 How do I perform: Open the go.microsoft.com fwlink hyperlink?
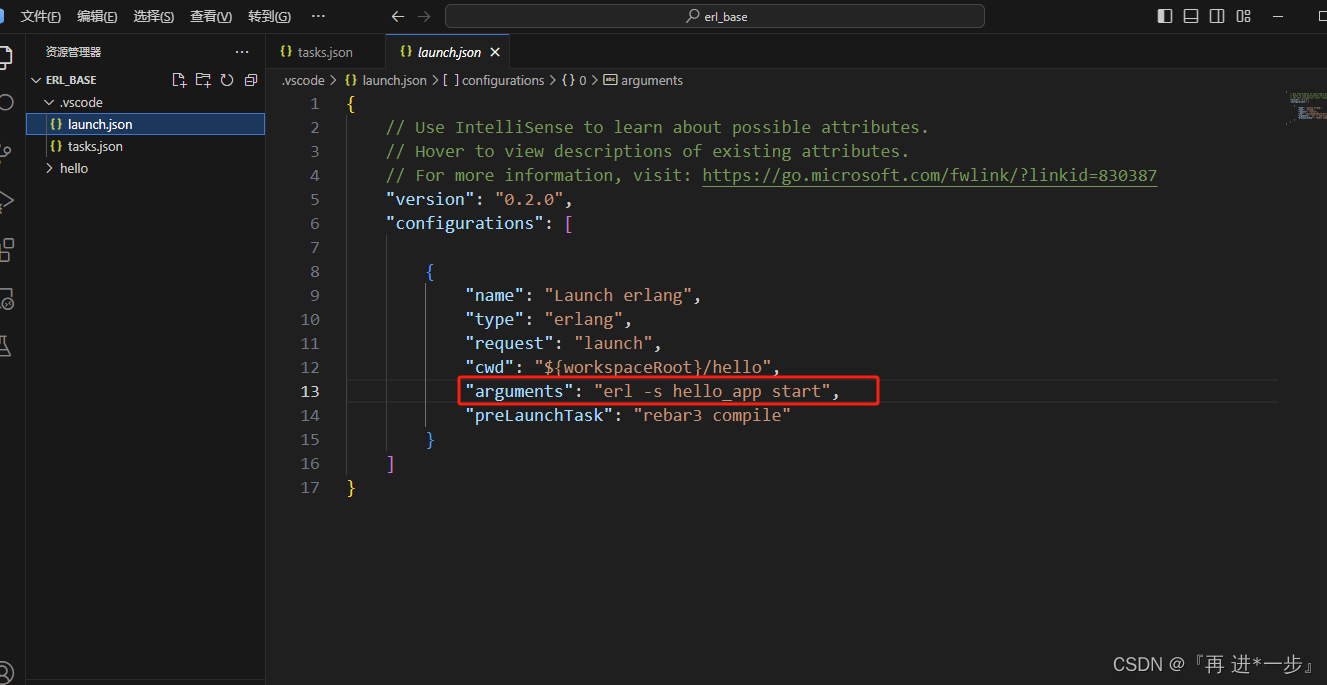coord(930,175)
